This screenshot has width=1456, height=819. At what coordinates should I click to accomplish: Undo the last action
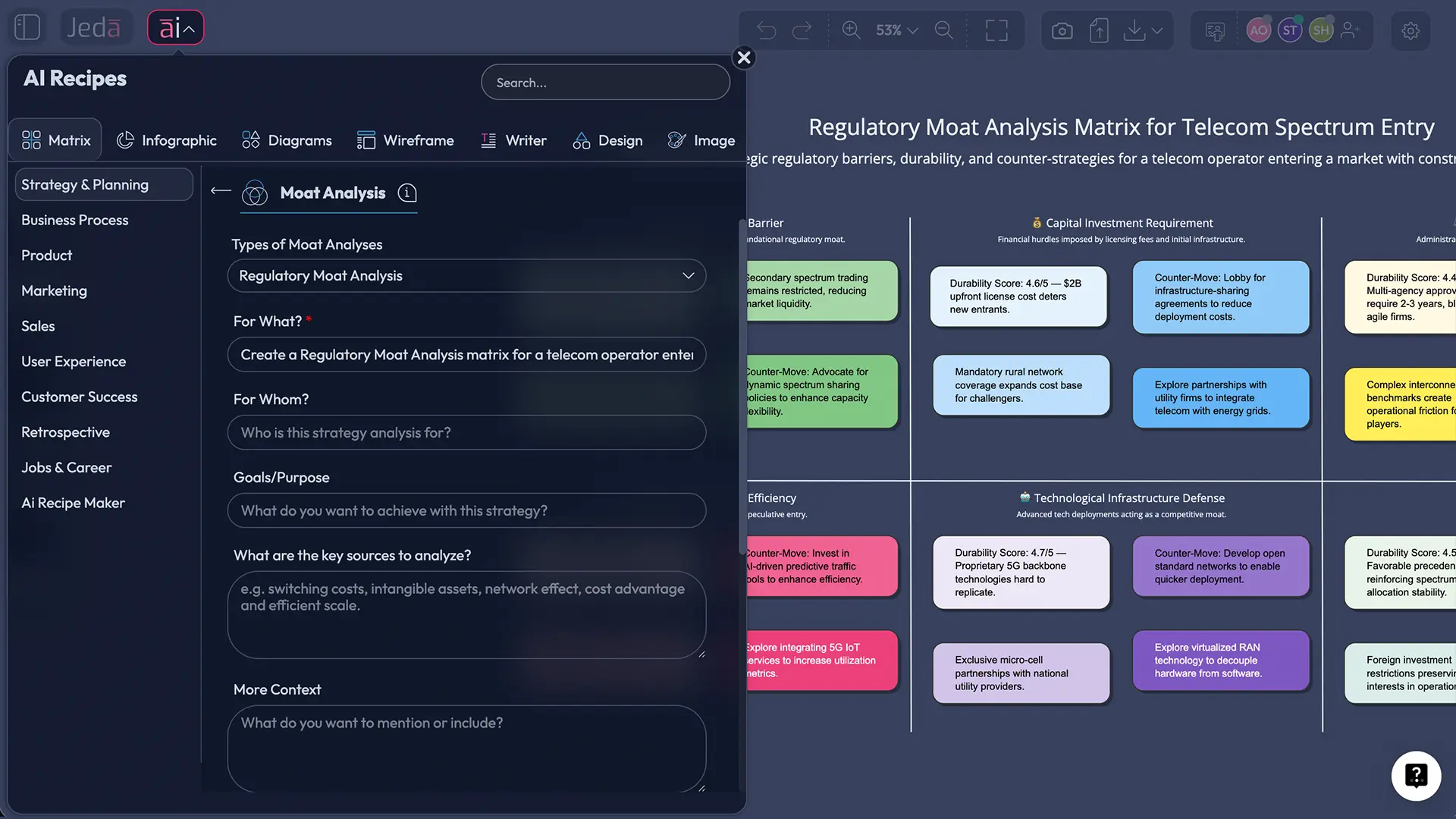[765, 30]
